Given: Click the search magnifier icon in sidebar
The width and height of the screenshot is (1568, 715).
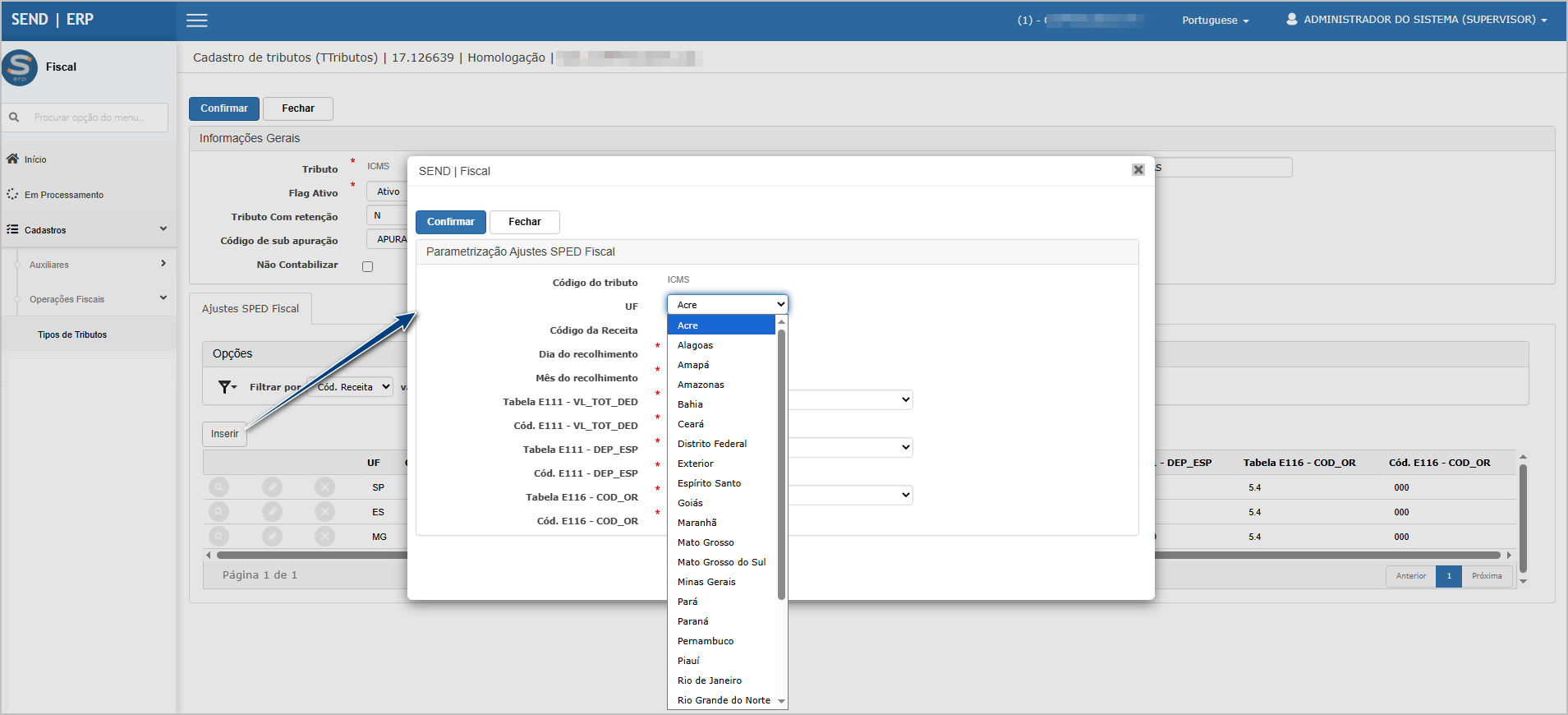Looking at the screenshot, I should click(x=14, y=118).
